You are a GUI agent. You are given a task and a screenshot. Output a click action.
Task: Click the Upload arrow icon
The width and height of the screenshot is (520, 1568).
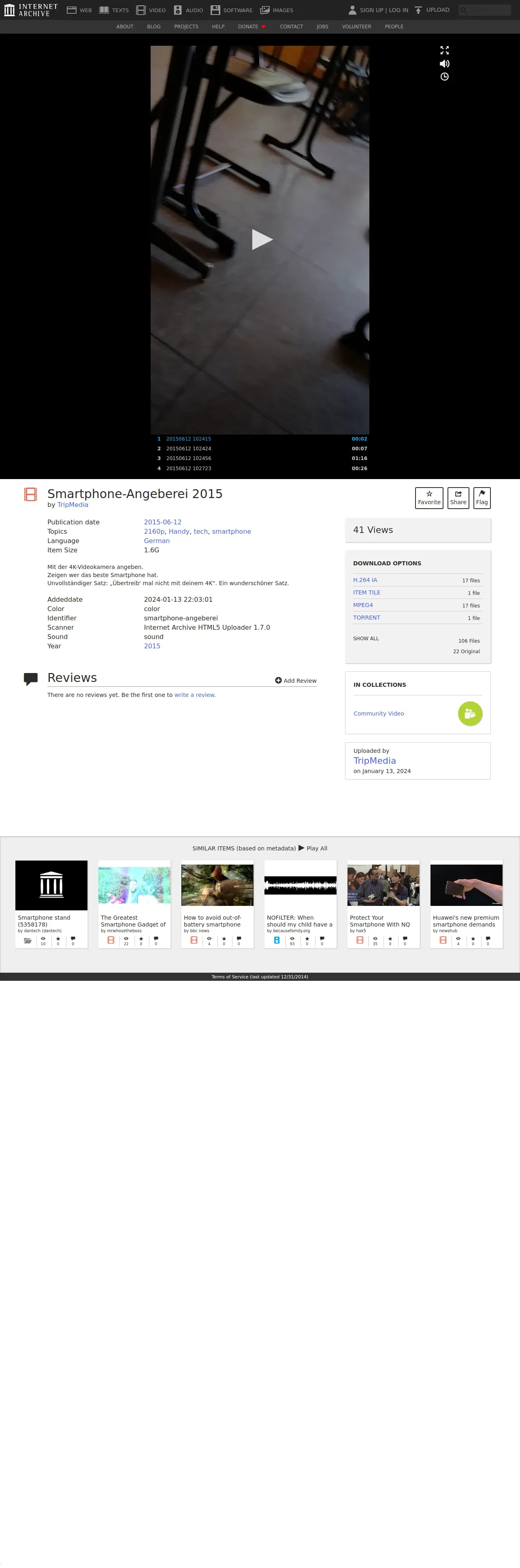click(418, 10)
